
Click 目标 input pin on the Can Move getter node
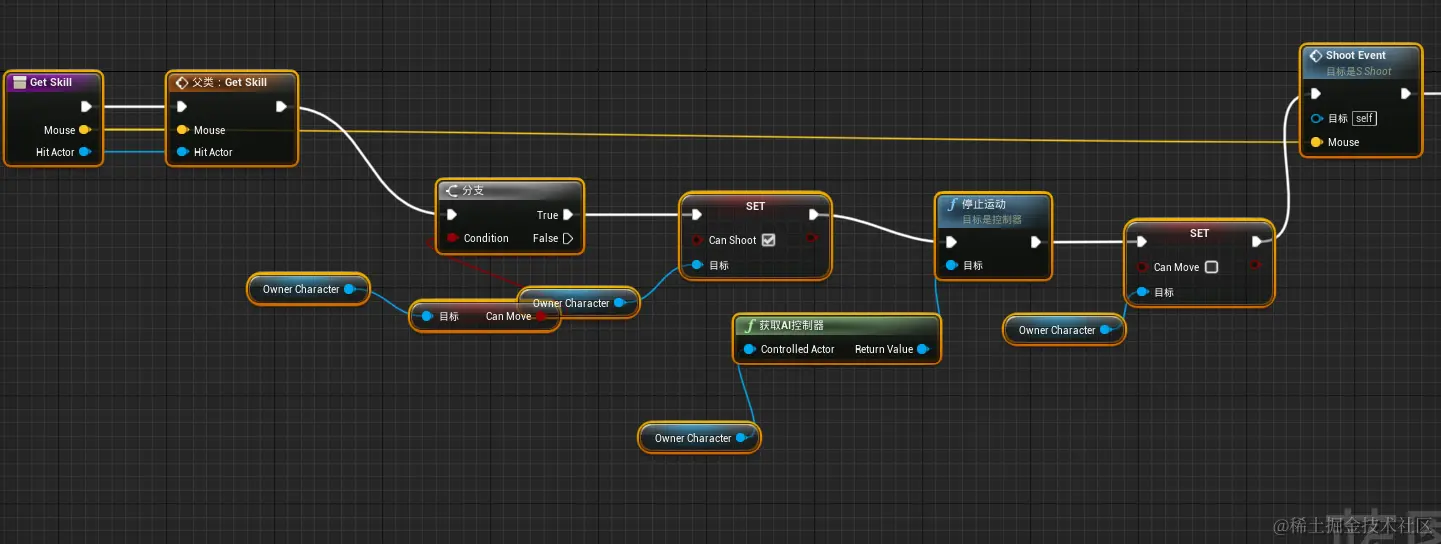click(x=427, y=316)
